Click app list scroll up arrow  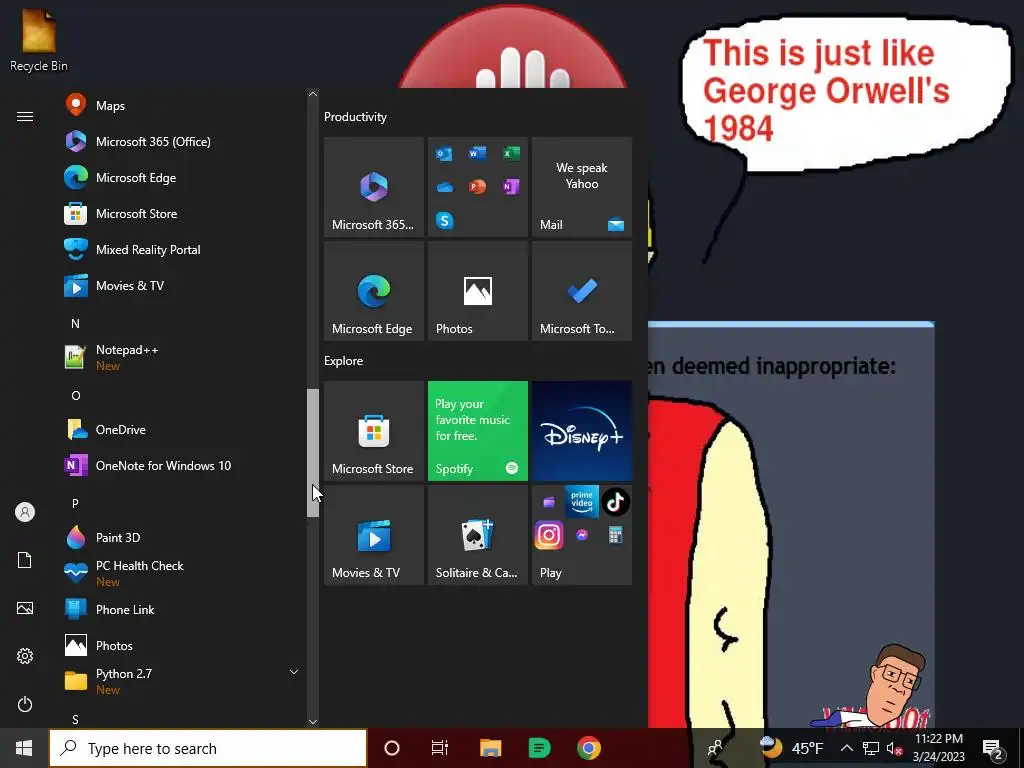(313, 94)
